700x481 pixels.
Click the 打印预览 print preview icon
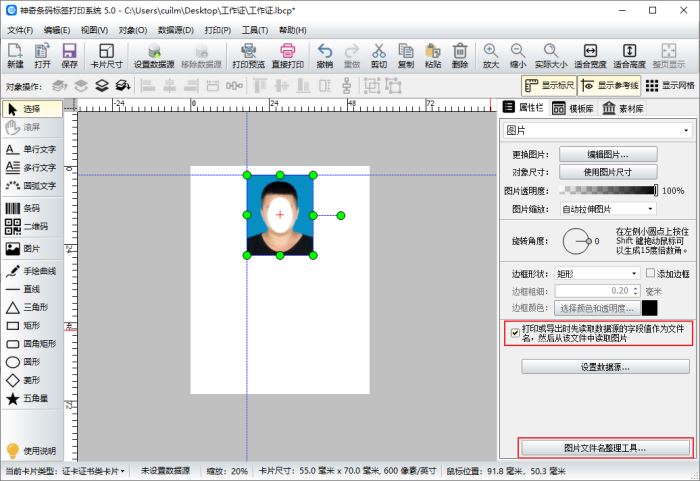point(249,54)
